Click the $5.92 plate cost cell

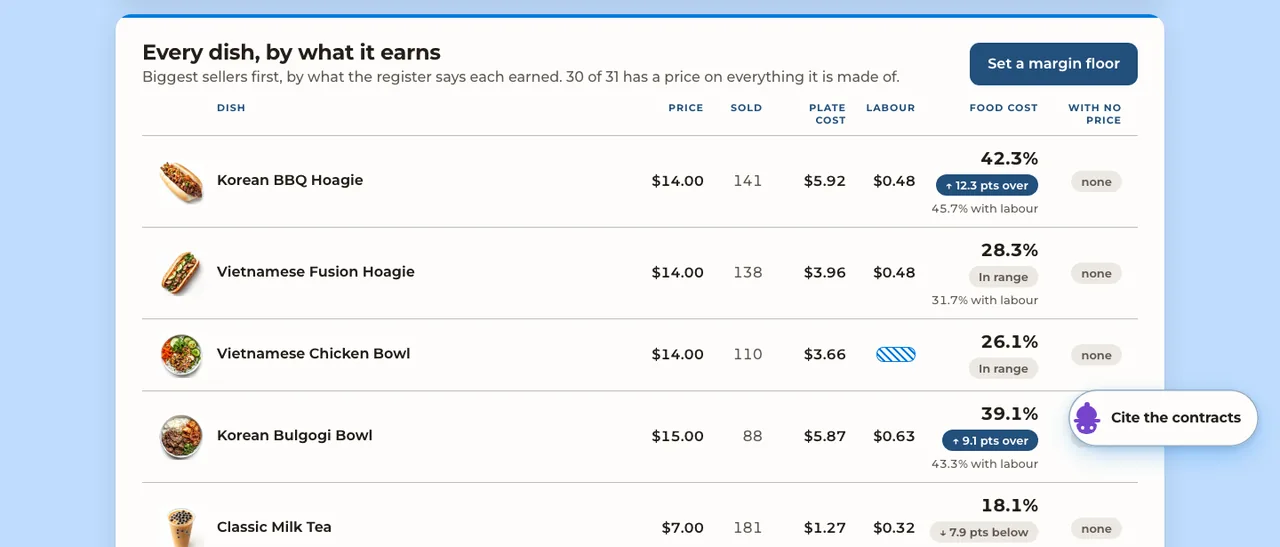pyautogui.click(x=825, y=181)
